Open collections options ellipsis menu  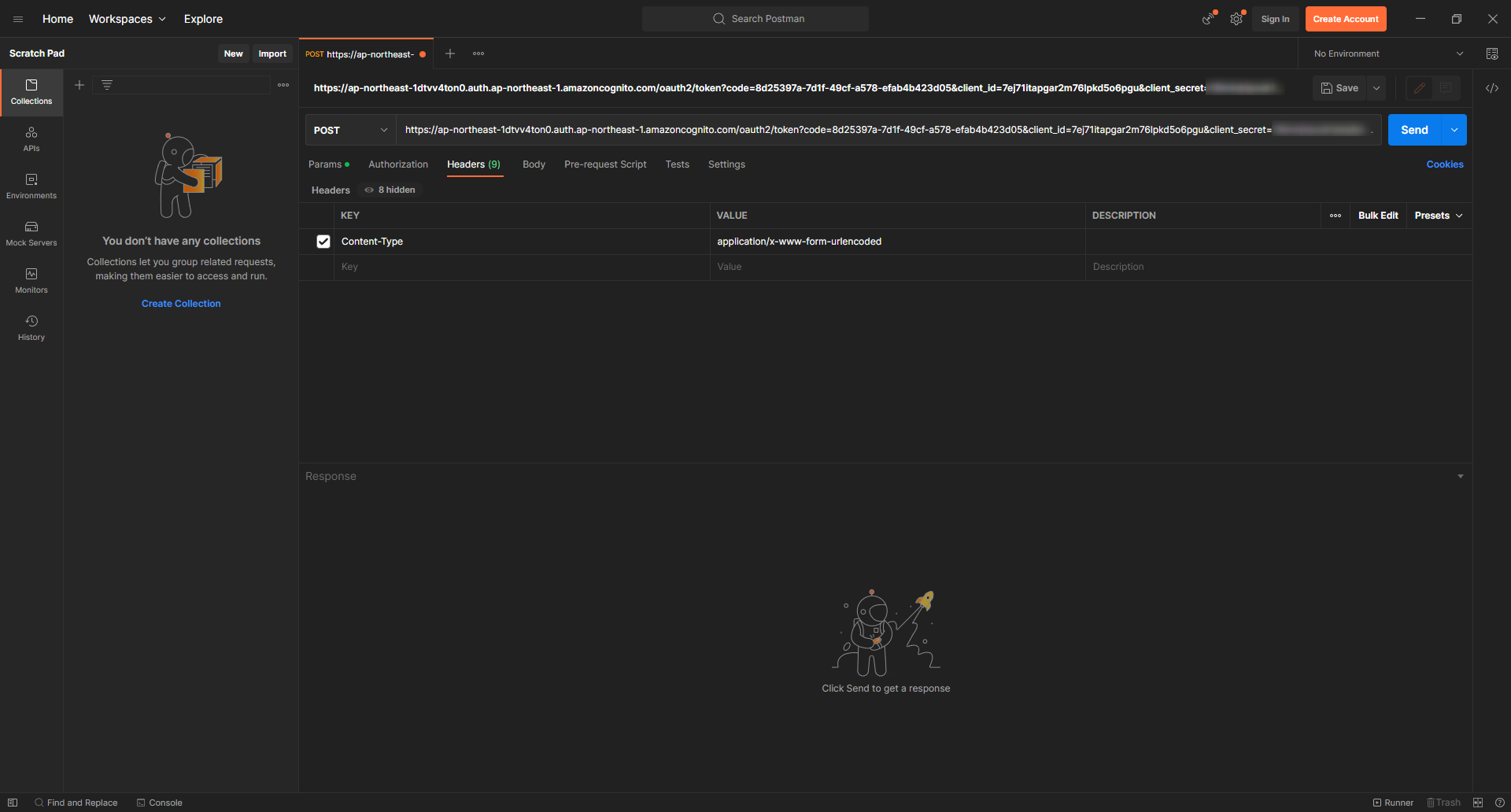(283, 85)
